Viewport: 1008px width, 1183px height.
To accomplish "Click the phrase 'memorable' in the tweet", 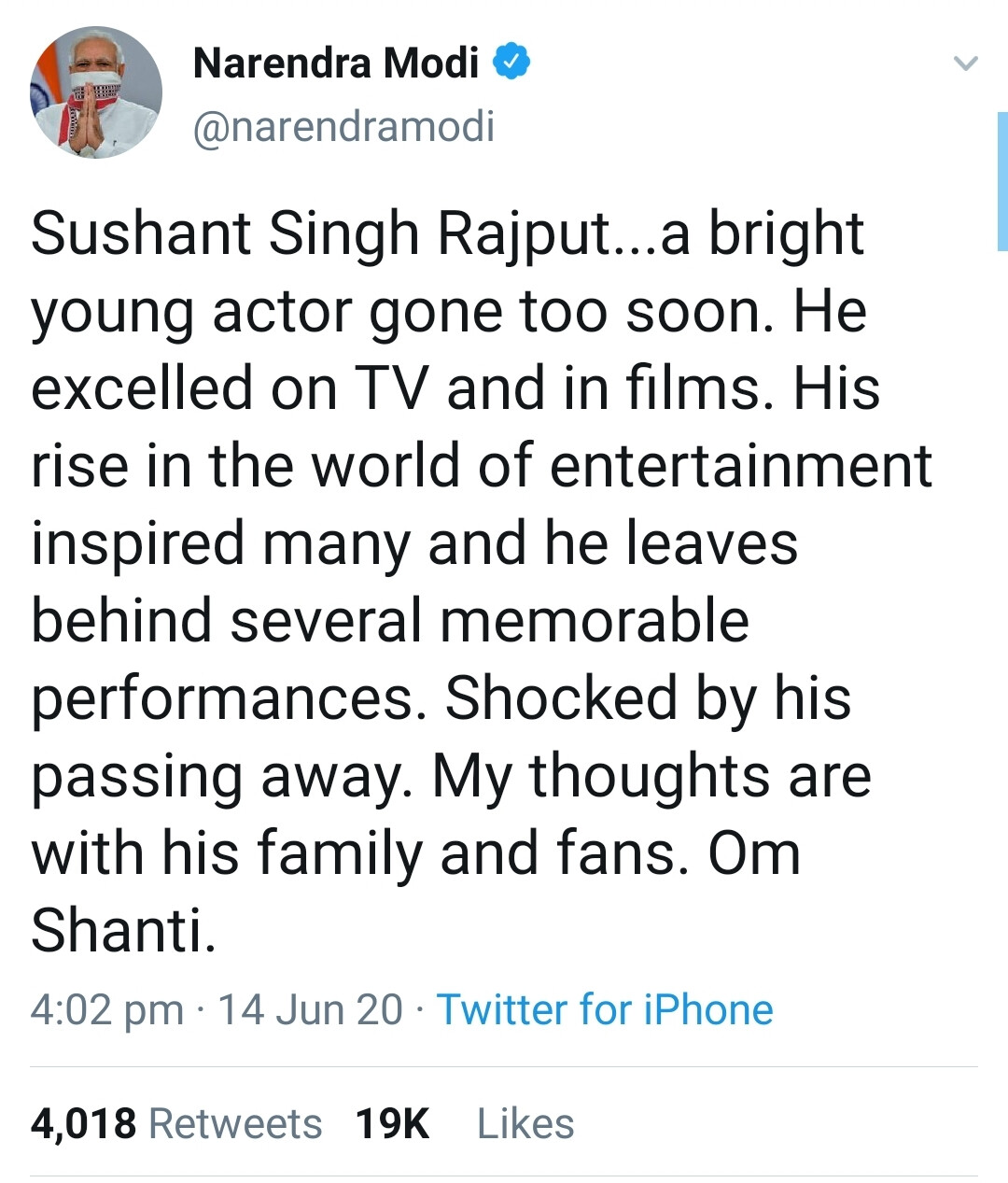I will pyautogui.click(x=595, y=620).
